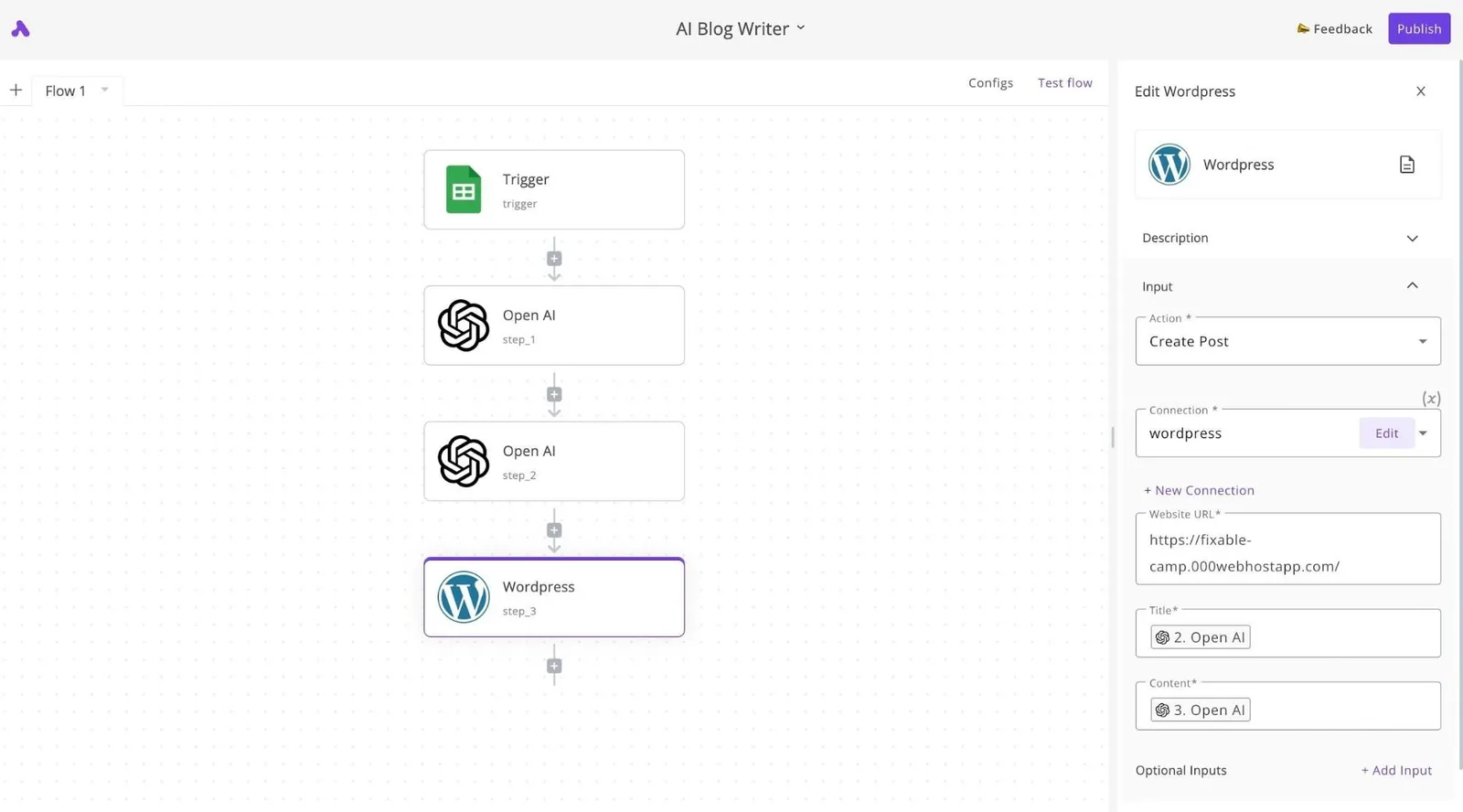1463x812 pixels.
Task: Open the AI Blog Writer title dropdown
Action: tap(740, 28)
